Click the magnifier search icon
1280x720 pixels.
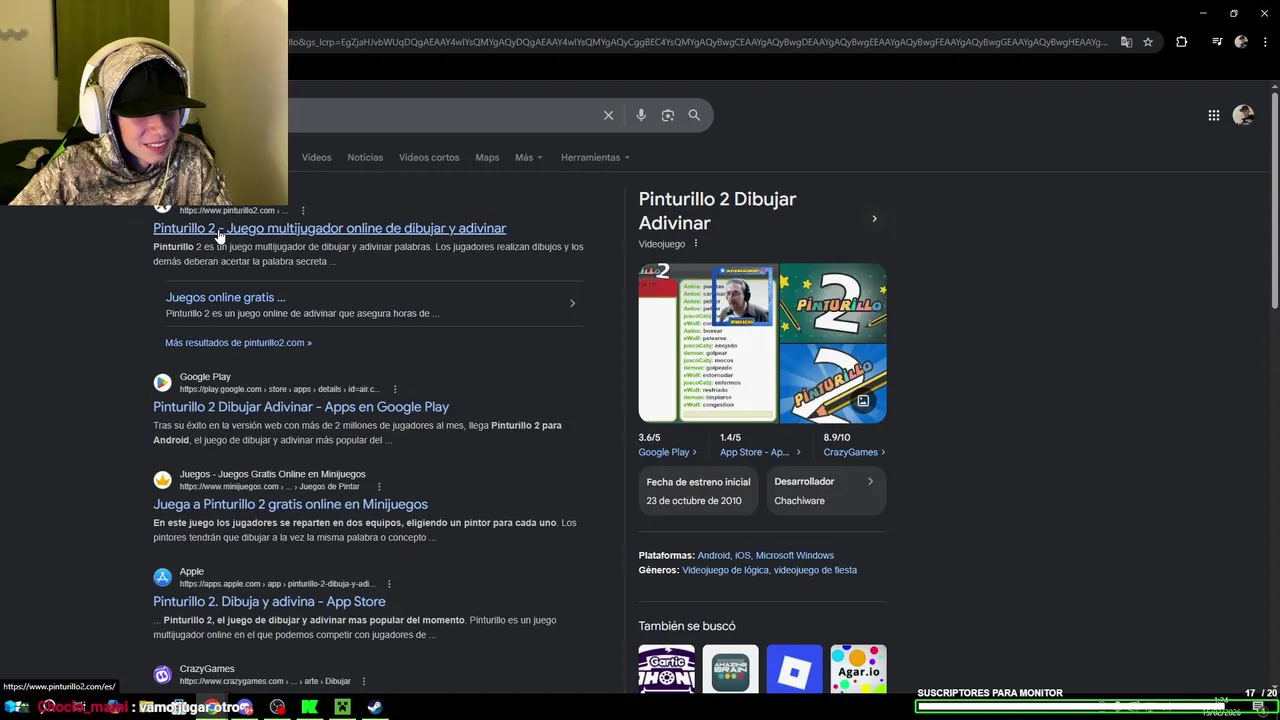click(694, 115)
